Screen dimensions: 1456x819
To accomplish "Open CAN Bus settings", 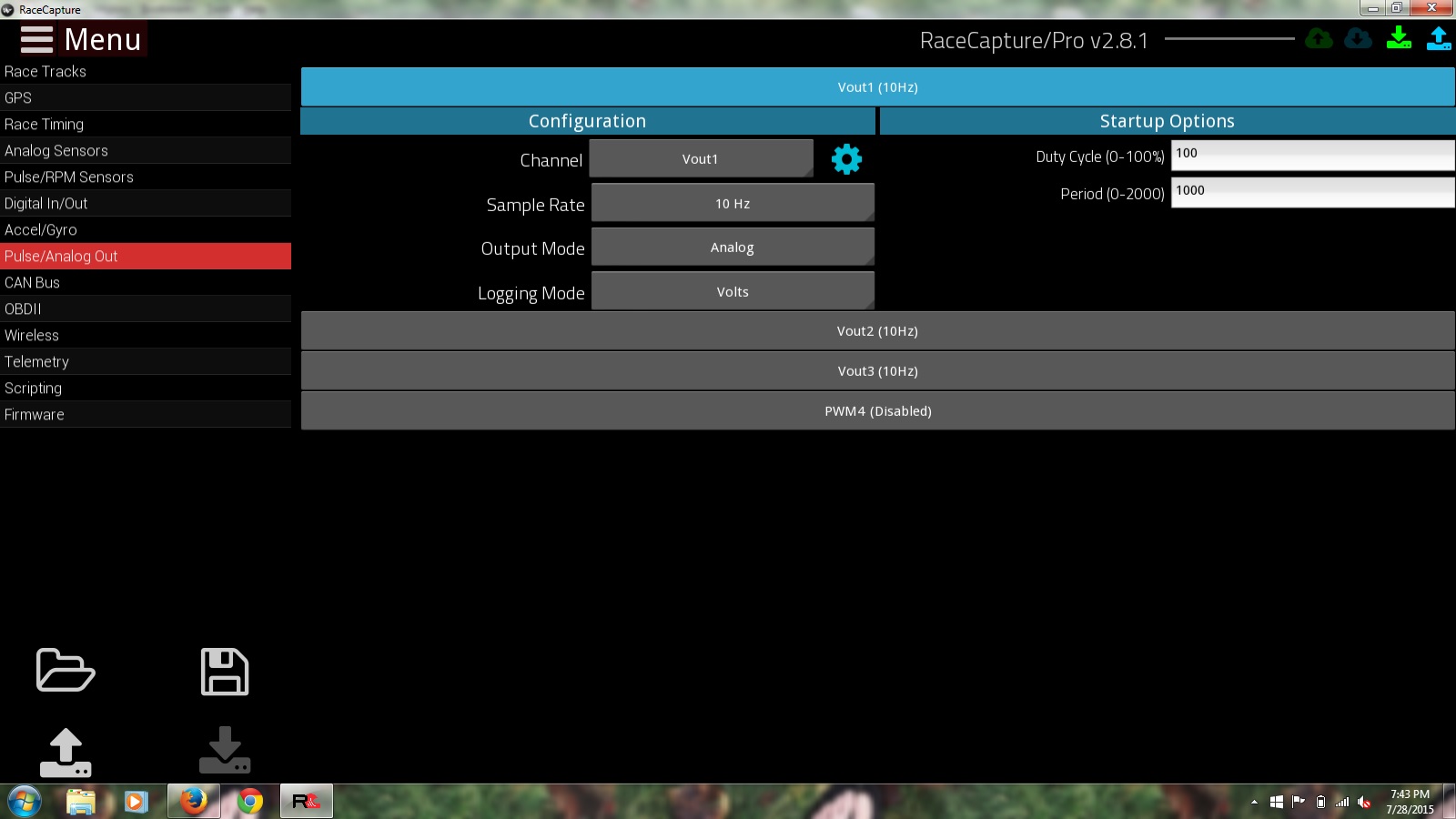I will coord(146,282).
